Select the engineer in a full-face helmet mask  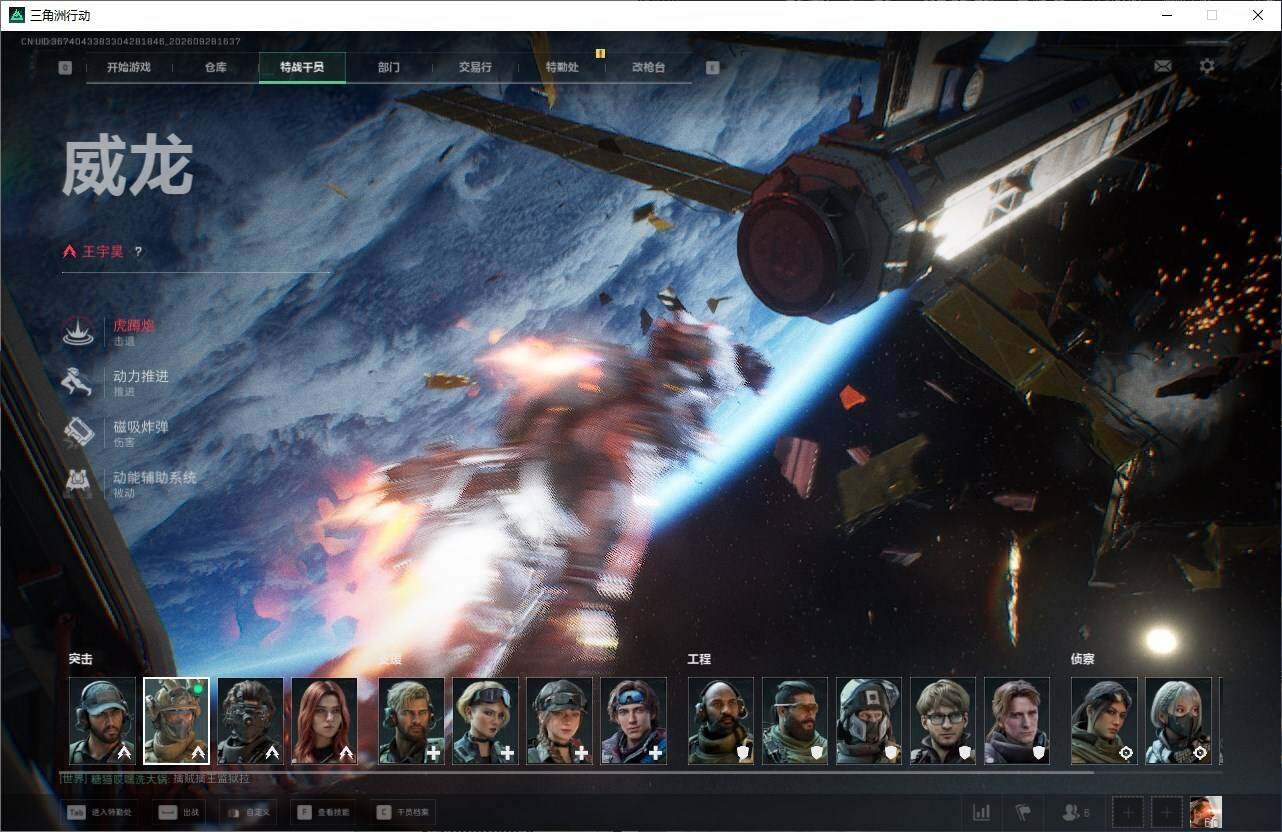pos(869,721)
